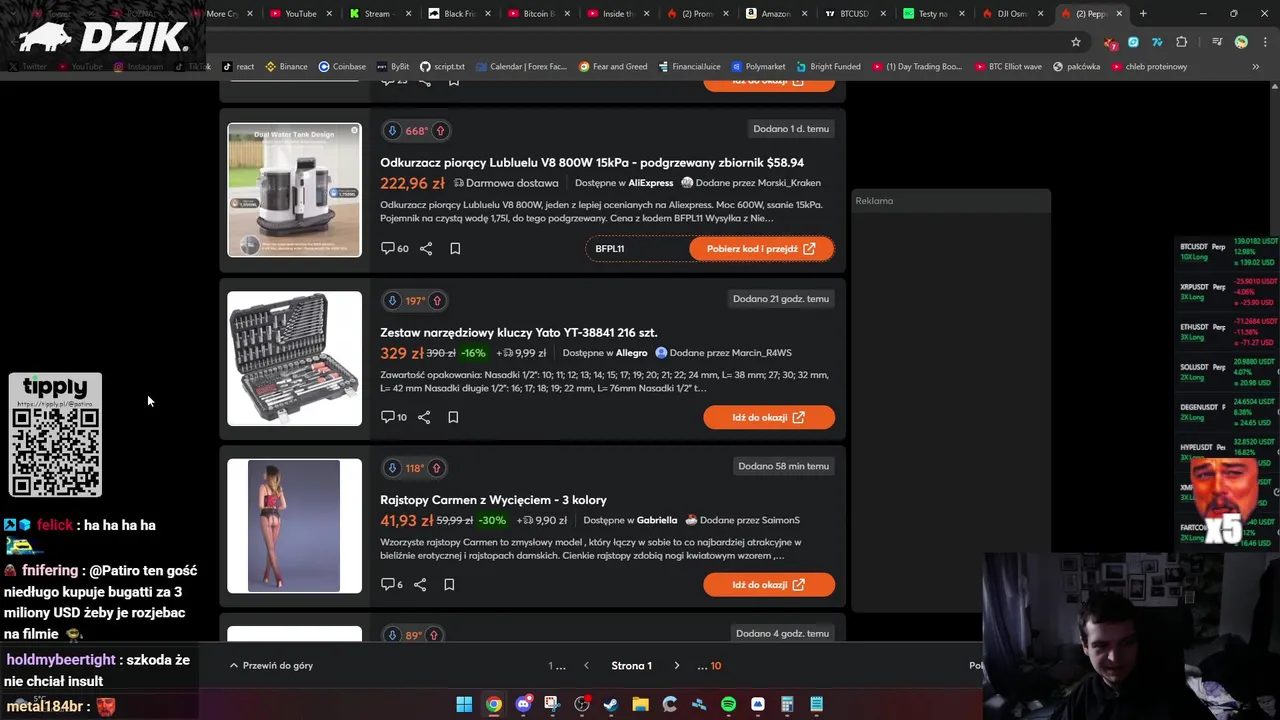The height and width of the screenshot is (720, 1280).
Task: Open Rajstopy Carmen z Wycięciem title
Action: coord(493,500)
